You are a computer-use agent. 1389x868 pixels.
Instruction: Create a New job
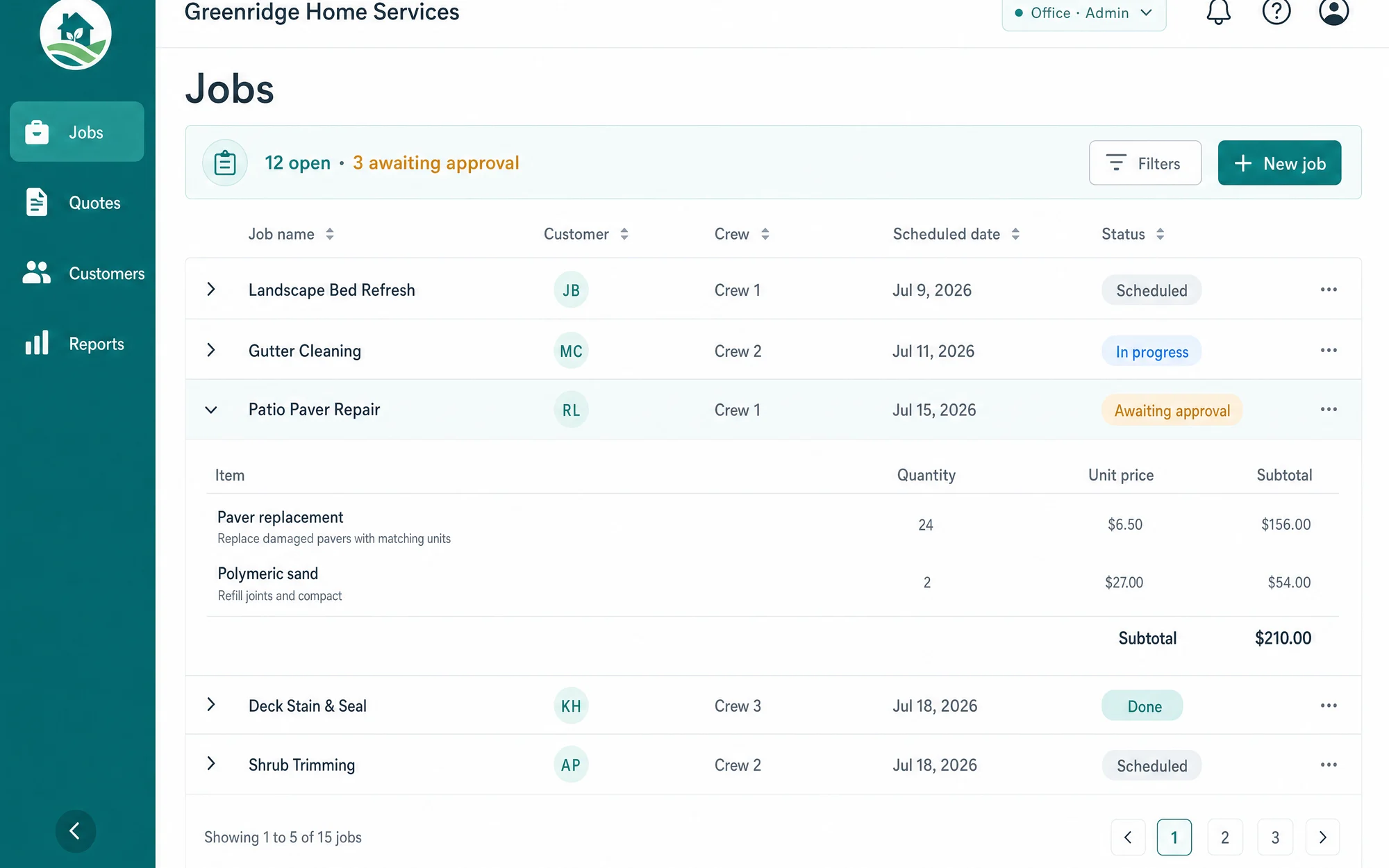click(1279, 163)
